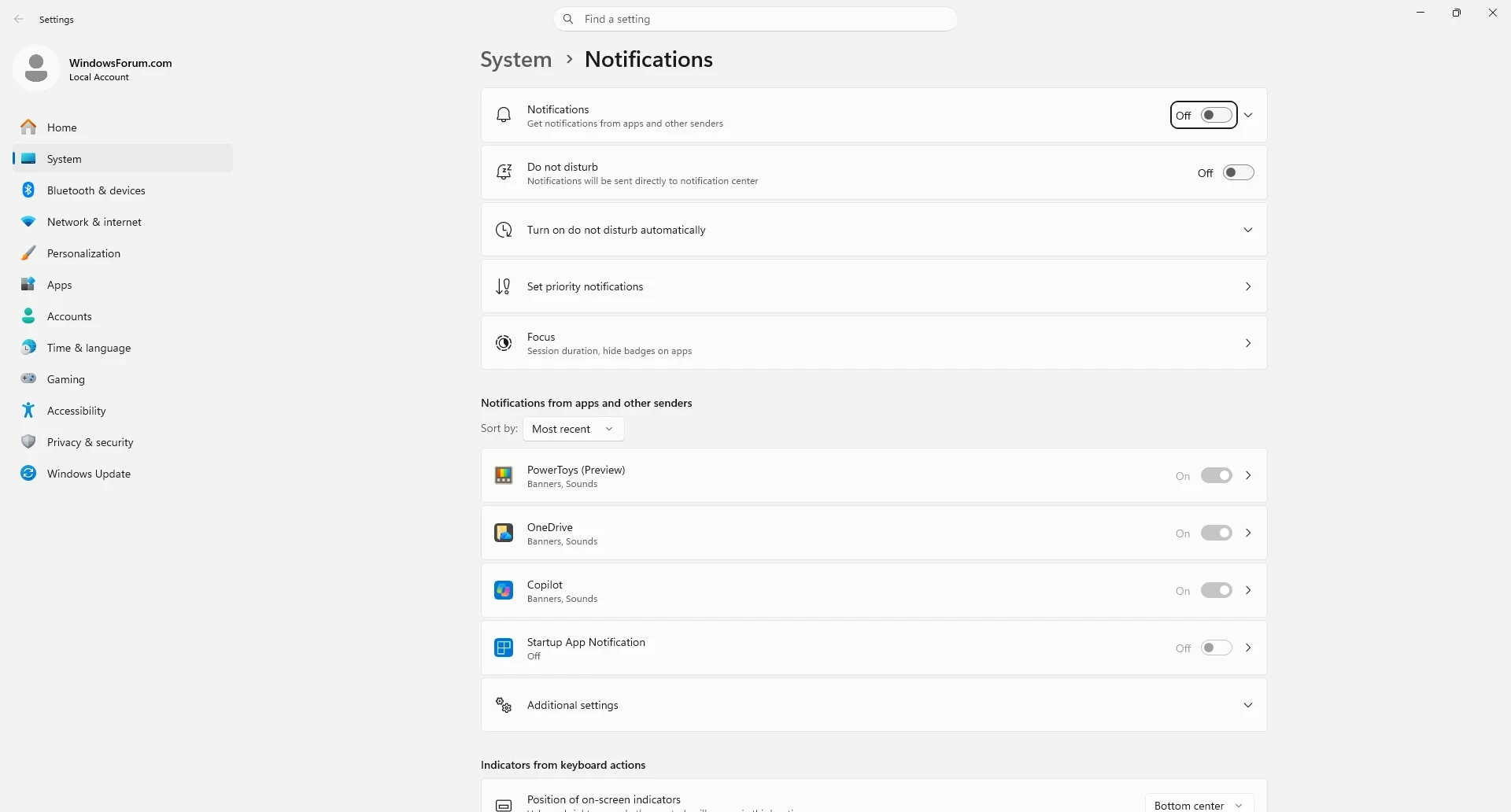Click the Copilot app icon
The width and height of the screenshot is (1511, 812).
pos(504,590)
